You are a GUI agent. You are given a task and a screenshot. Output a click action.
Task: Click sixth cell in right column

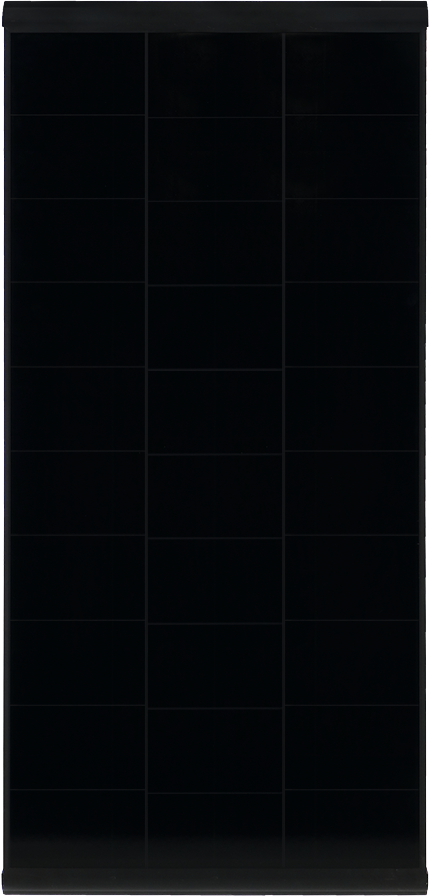352,493
